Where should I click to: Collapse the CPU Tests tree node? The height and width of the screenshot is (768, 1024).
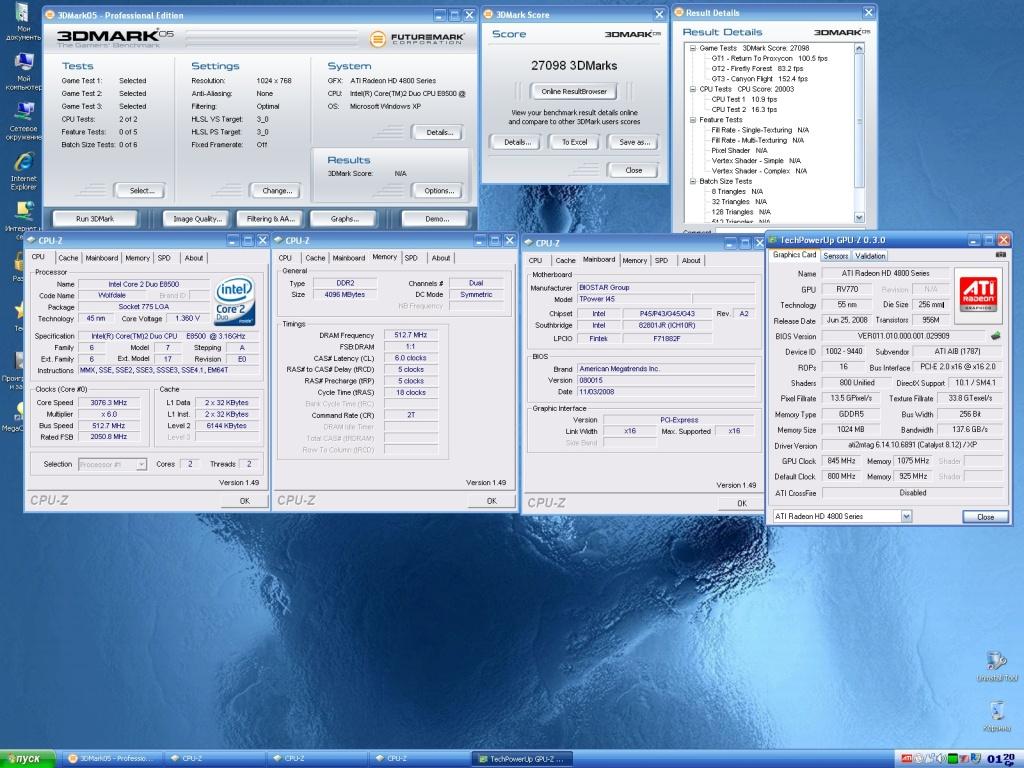tap(692, 89)
